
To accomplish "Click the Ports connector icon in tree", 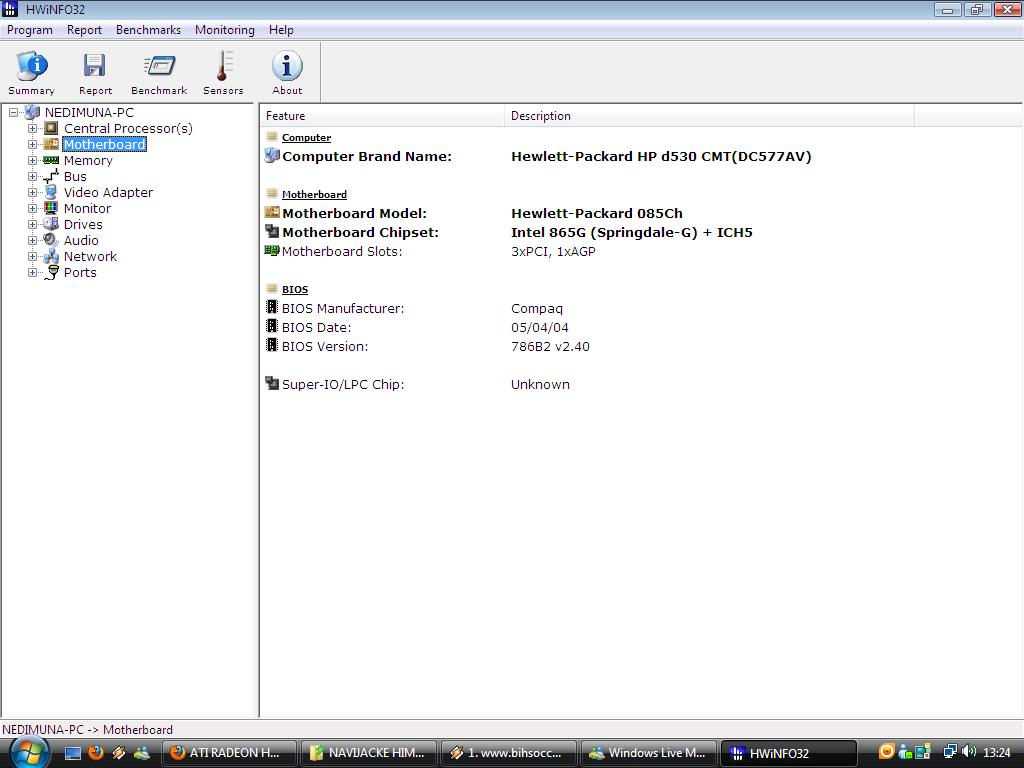I will point(51,272).
